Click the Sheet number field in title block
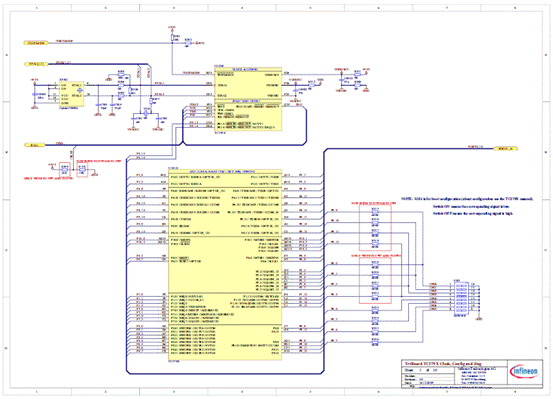This screenshot has height=399, width=553. tap(421, 370)
